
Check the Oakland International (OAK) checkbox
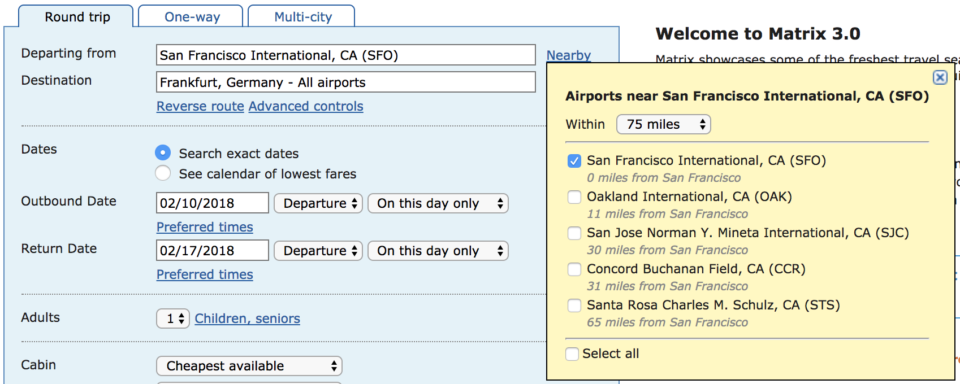point(574,197)
